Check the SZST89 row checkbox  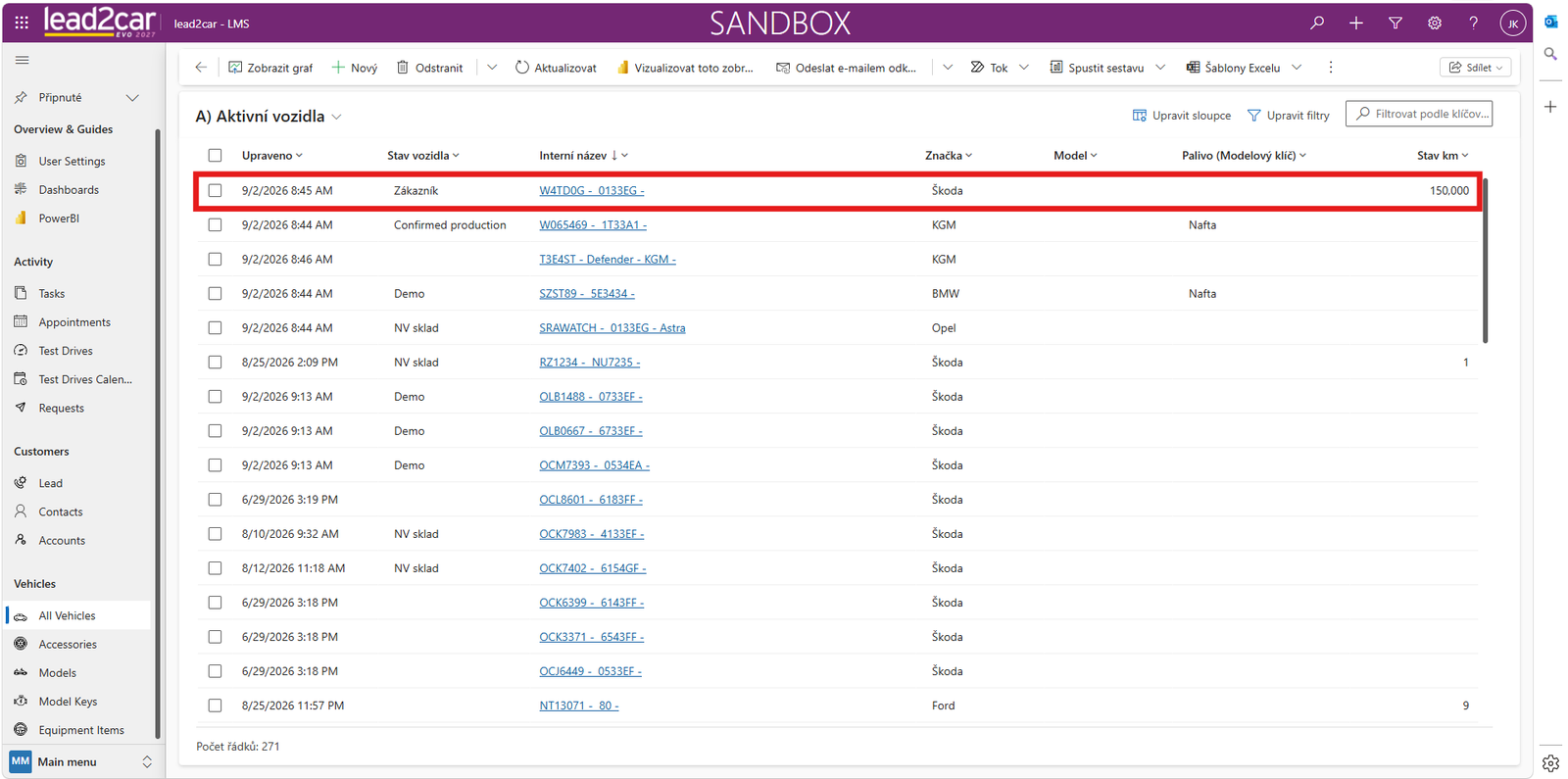pyautogui.click(x=215, y=294)
